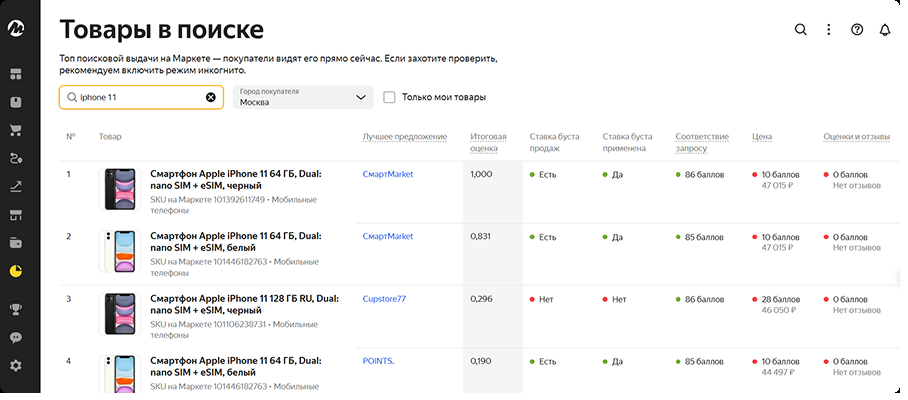Open the Cupstore77 seller link

(x=385, y=299)
